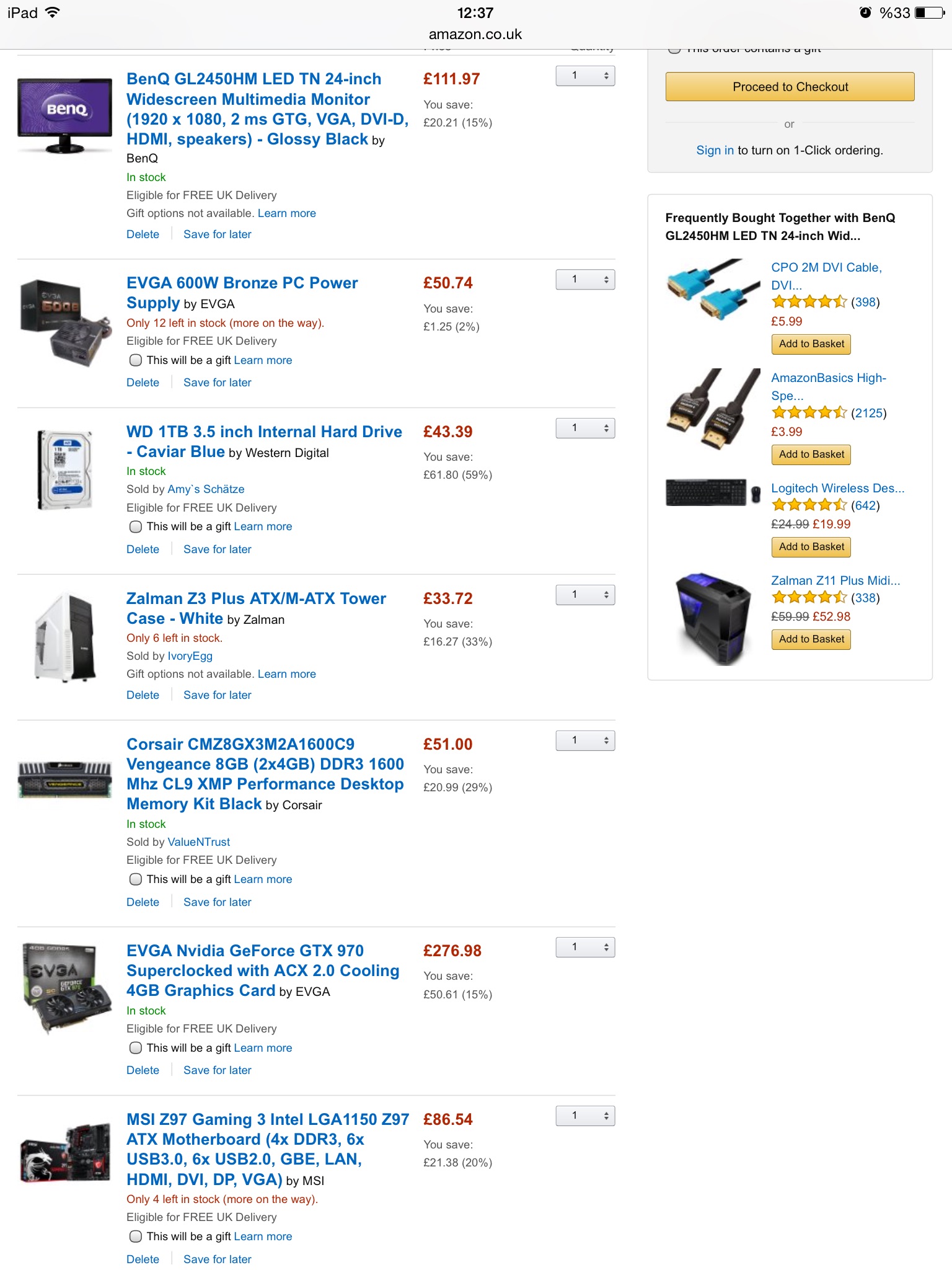Select Save for later on Corsair memory
The image size is (952, 1270).
[x=218, y=902]
